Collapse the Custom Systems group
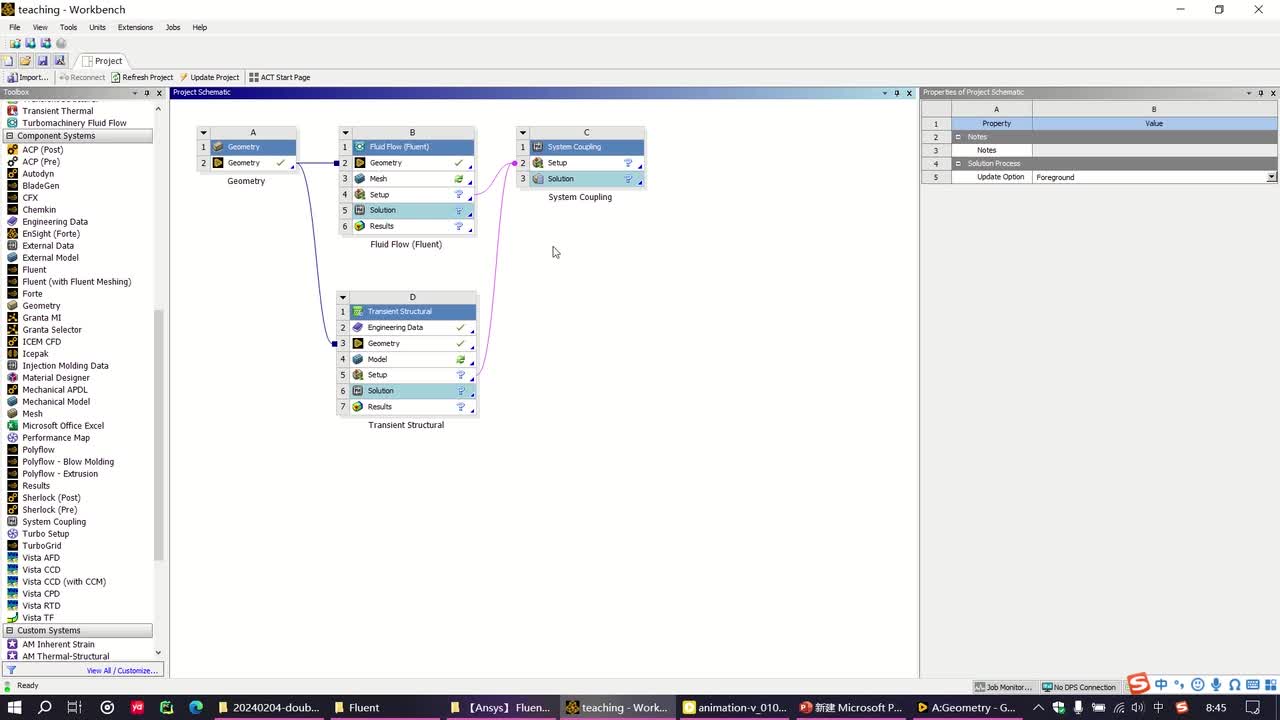This screenshot has height=720, width=1280. (10, 631)
